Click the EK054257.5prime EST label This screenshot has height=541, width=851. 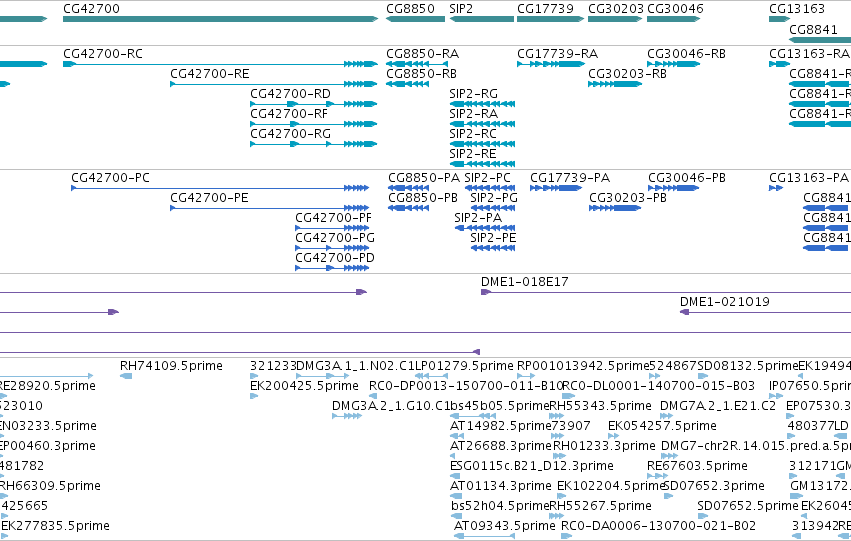663,427
